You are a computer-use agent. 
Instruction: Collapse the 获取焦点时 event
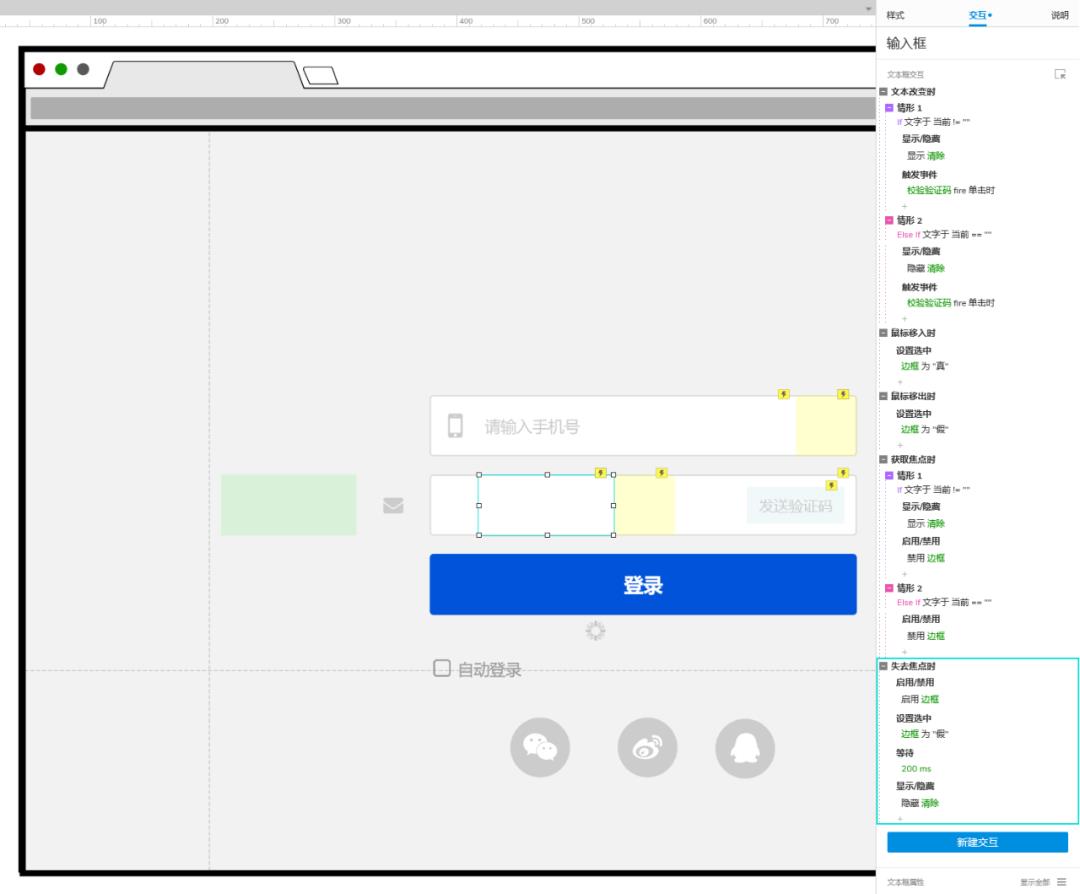click(883, 459)
